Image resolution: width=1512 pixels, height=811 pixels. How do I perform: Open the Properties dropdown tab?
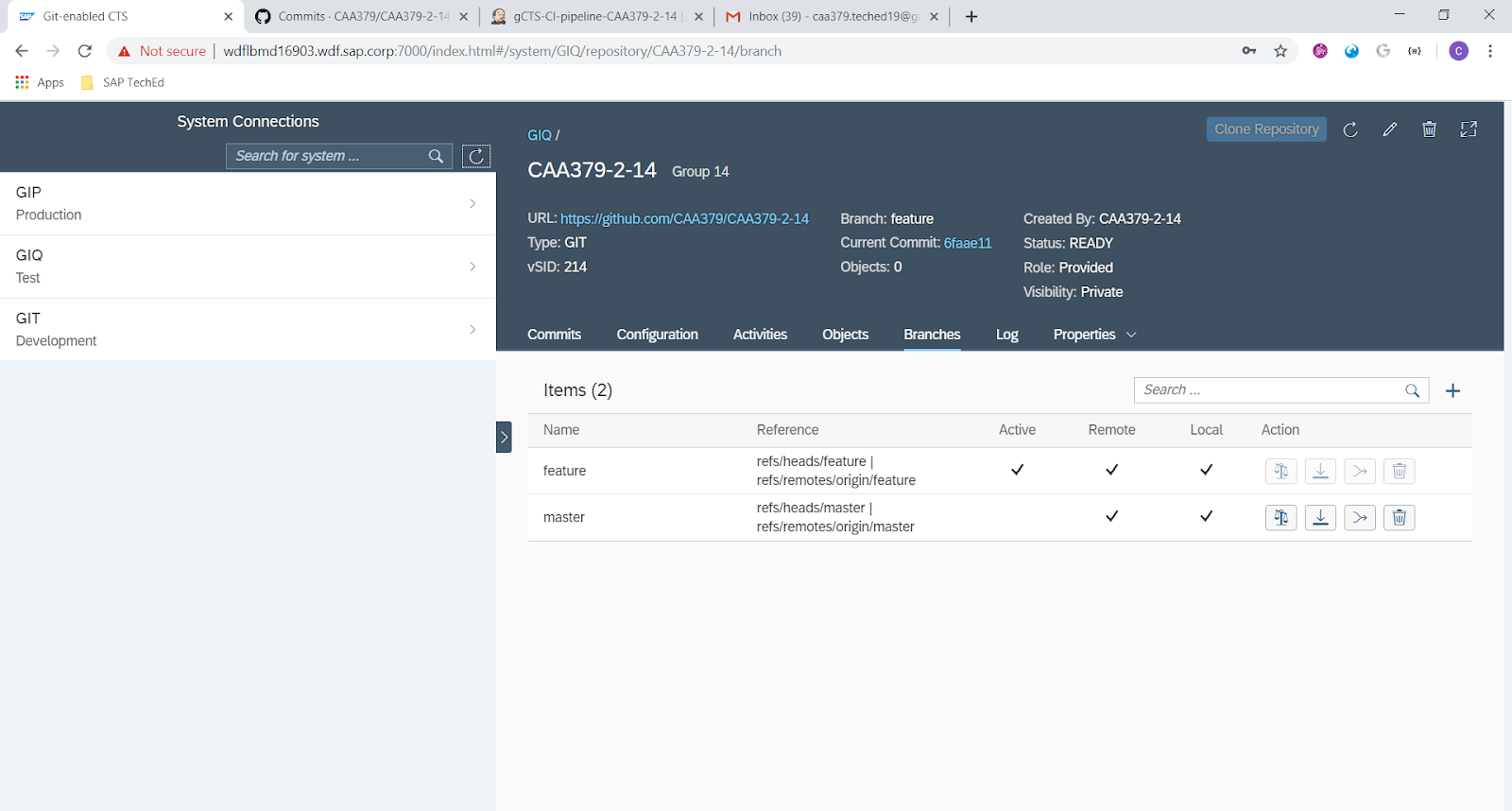coord(1094,335)
